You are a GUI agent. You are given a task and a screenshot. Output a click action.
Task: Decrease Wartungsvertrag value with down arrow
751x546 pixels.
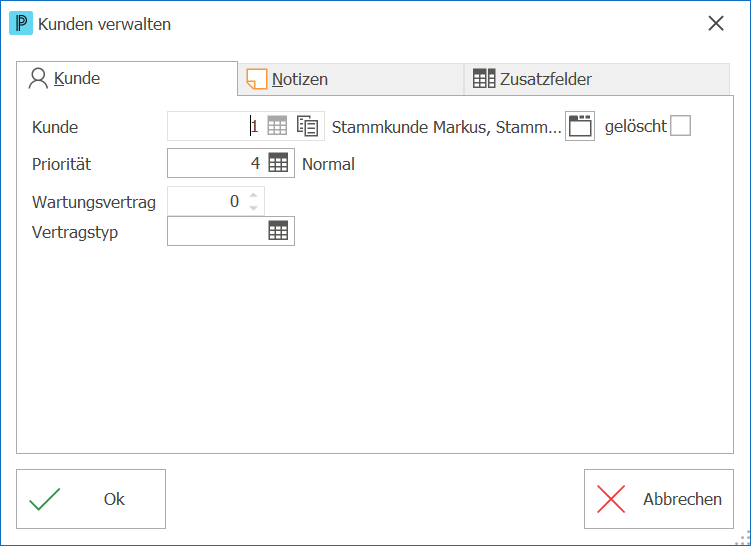(253, 207)
